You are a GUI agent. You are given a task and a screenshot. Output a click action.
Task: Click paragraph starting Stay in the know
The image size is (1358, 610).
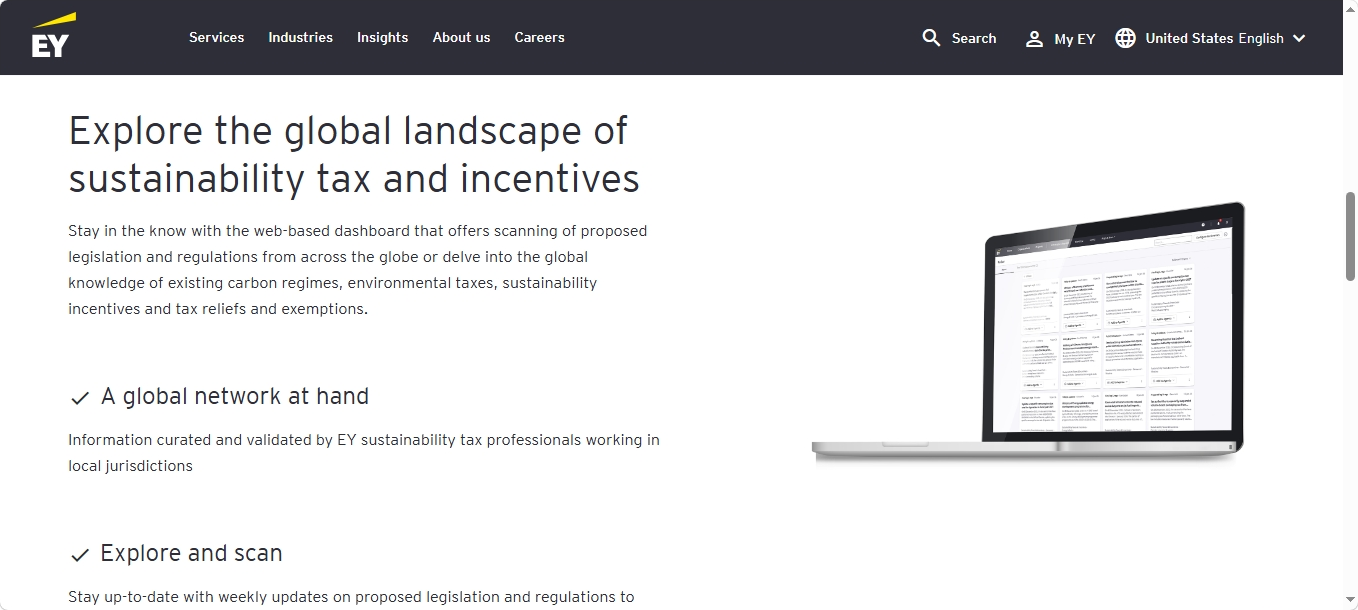point(358,270)
